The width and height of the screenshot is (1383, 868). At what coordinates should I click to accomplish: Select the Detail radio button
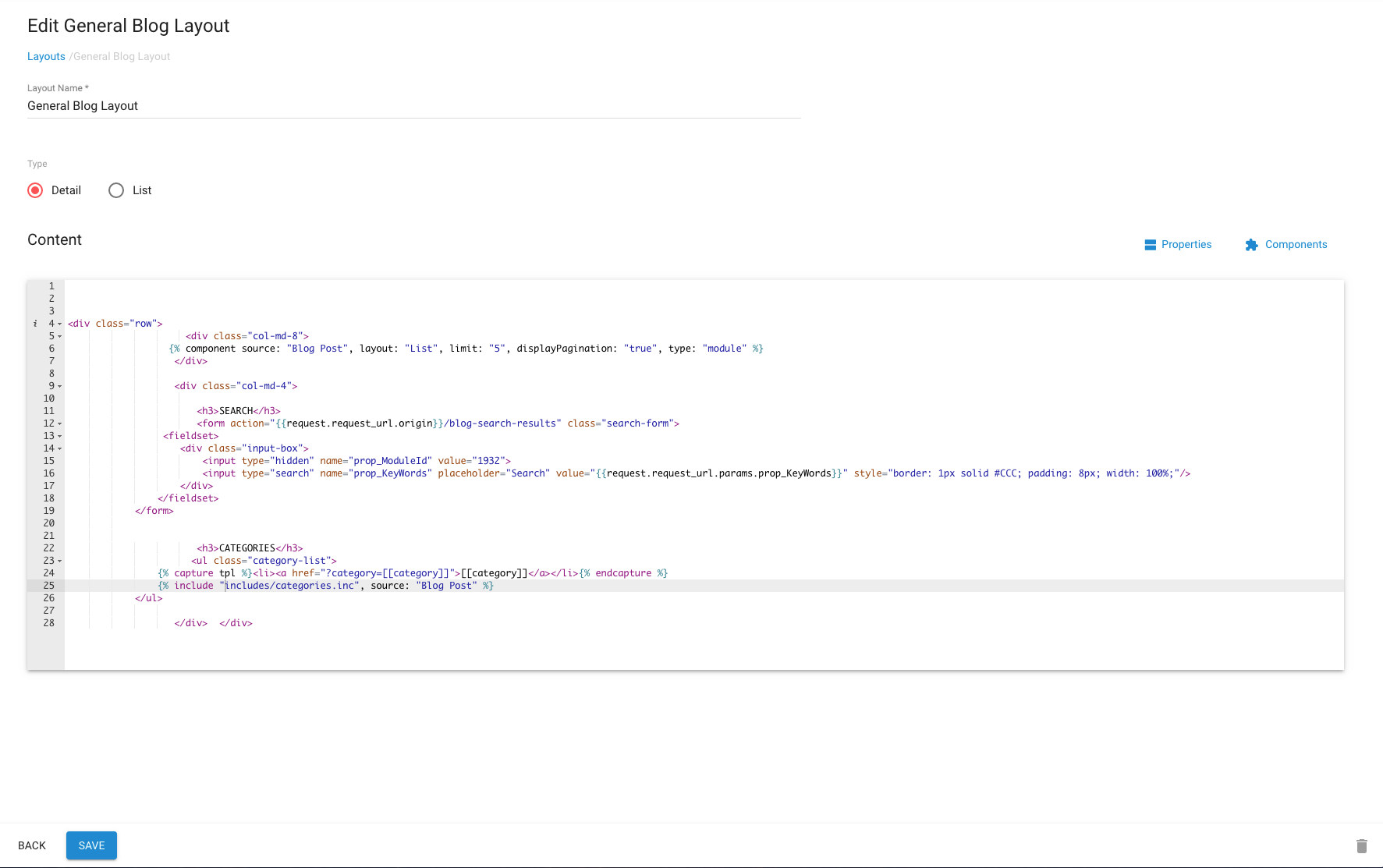35,190
